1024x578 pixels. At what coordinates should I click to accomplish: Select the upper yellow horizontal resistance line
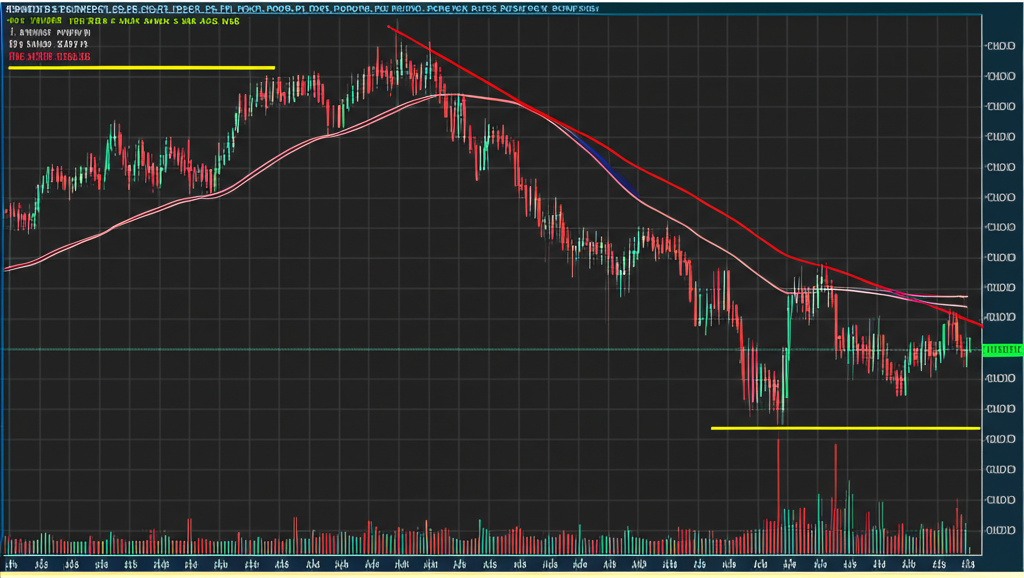tap(140, 68)
